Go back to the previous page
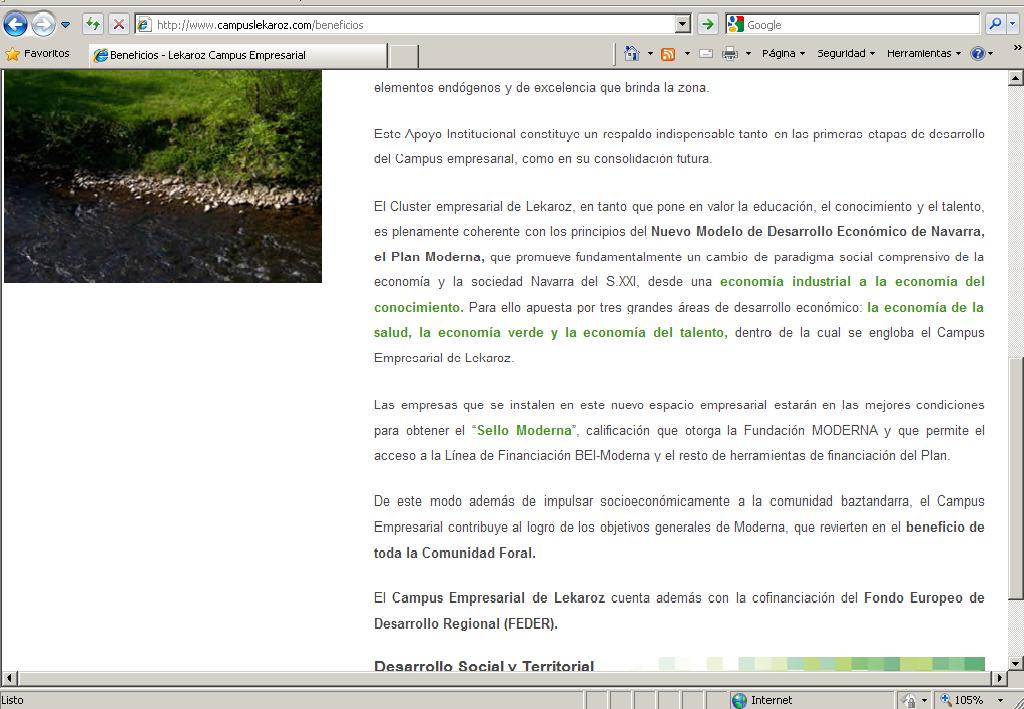1024x709 pixels. point(16,25)
